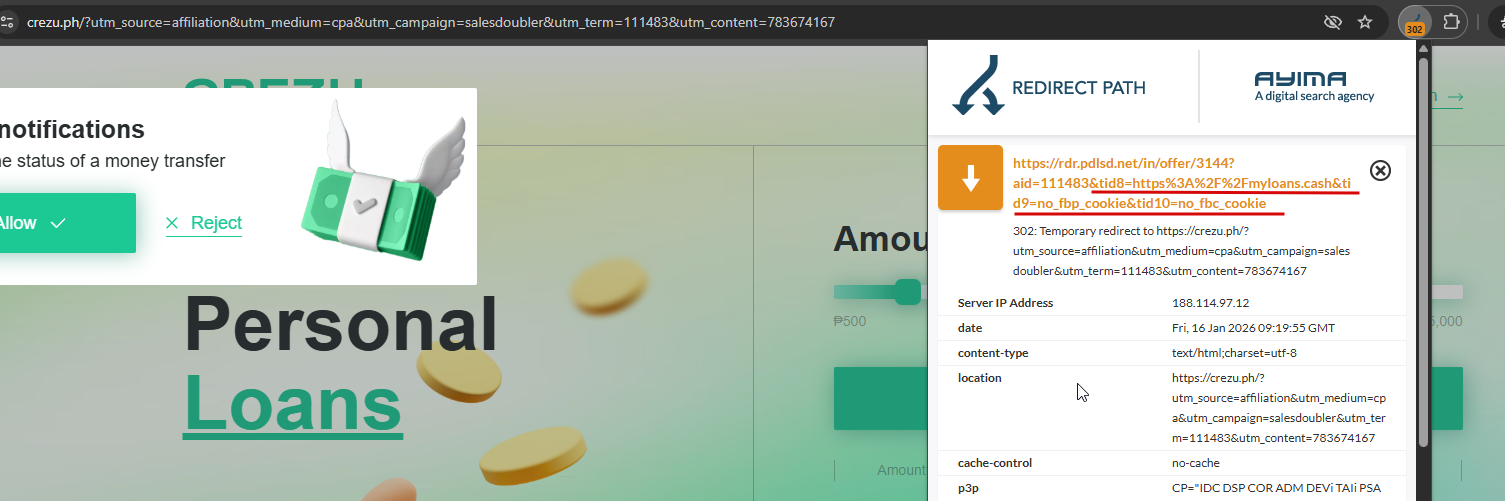Bookmark this page with the star icon
Viewport: 1505px width, 501px height.
[x=1365, y=22]
